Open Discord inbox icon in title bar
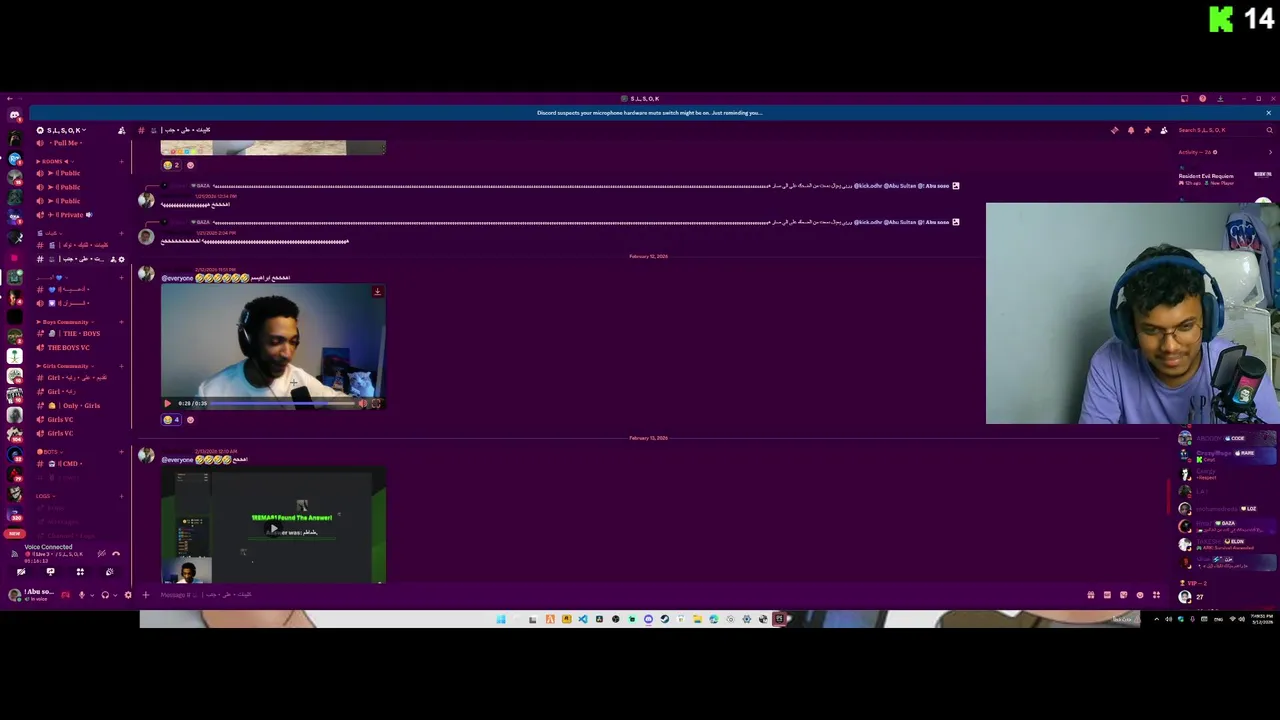 [1184, 98]
